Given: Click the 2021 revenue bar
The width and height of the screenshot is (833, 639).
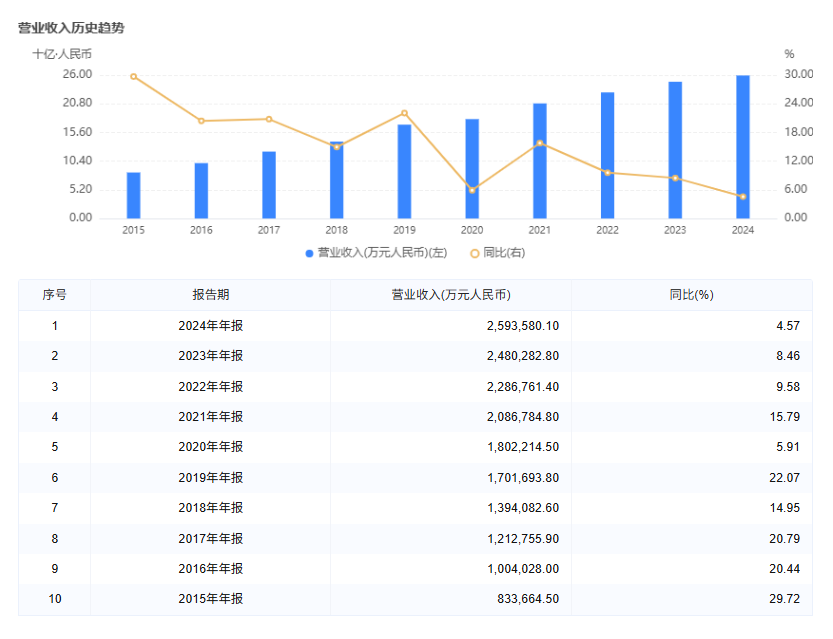Looking at the screenshot, I should point(540,161).
